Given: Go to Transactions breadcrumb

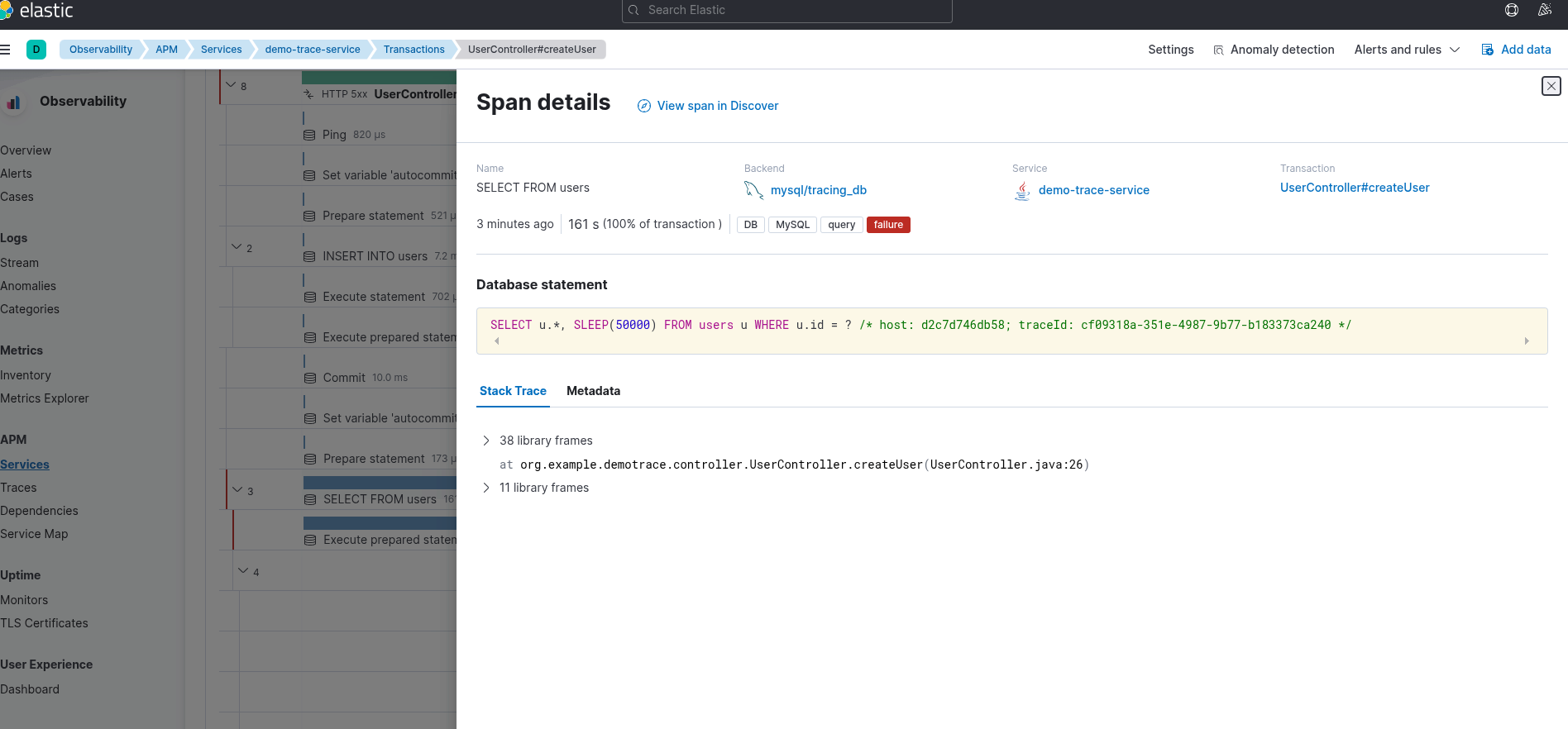Looking at the screenshot, I should coord(414,50).
